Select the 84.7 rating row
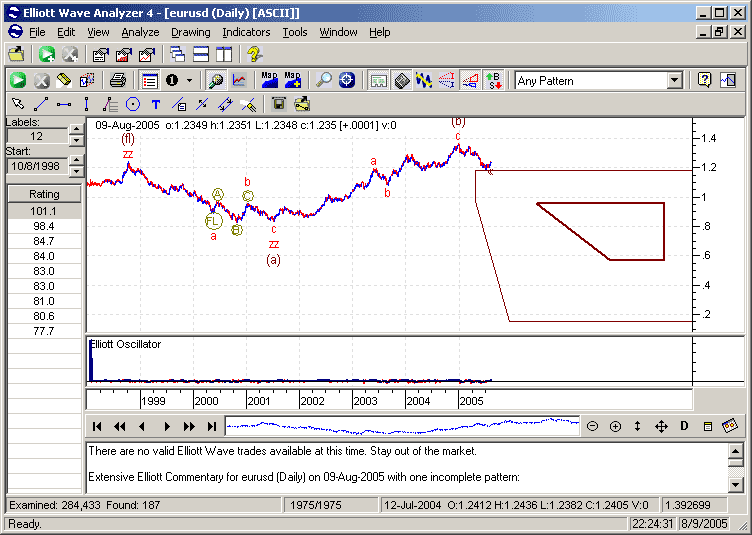 pyautogui.click(x=44, y=241)
